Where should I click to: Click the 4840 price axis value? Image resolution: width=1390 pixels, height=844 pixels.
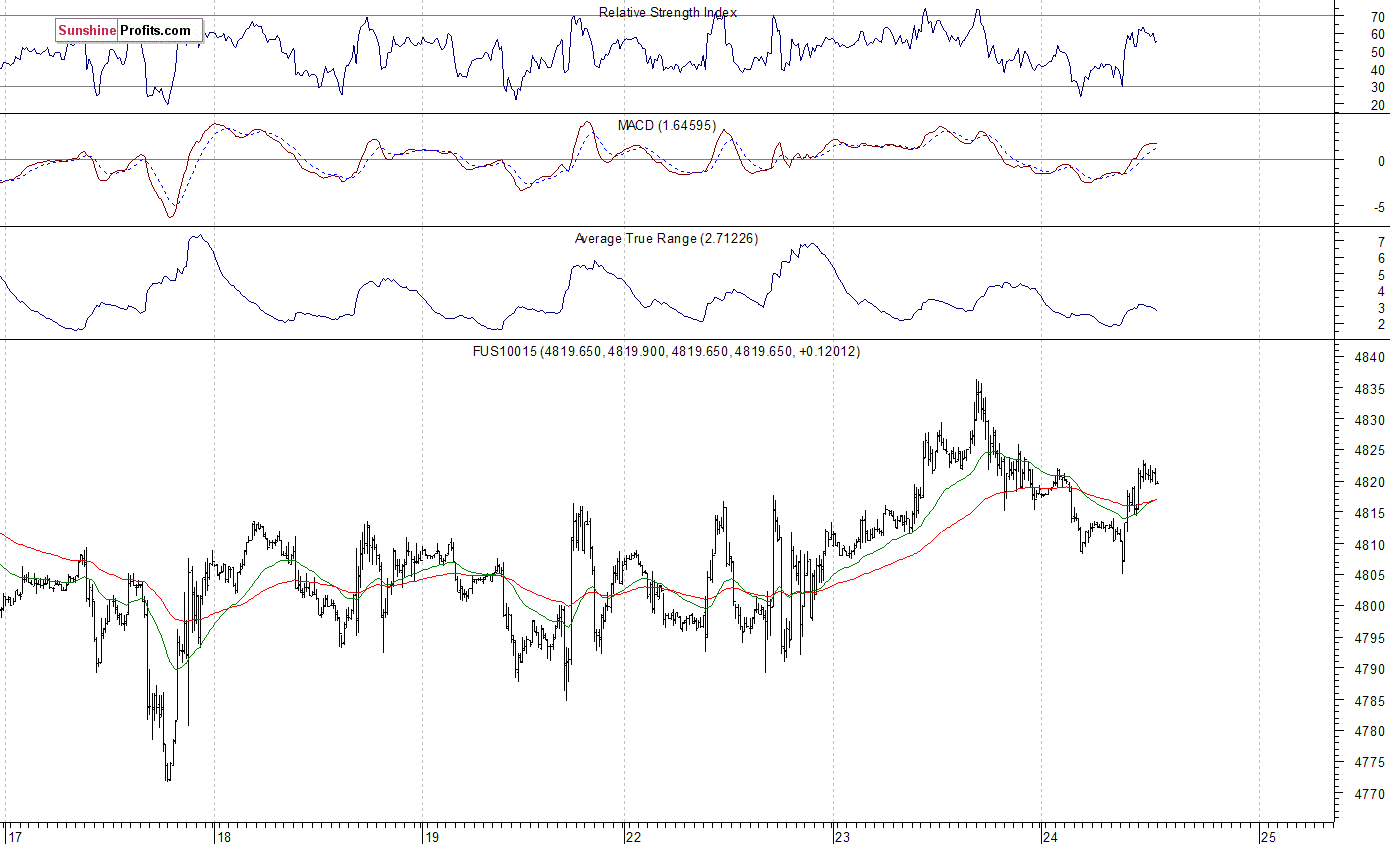[1372, 358]
